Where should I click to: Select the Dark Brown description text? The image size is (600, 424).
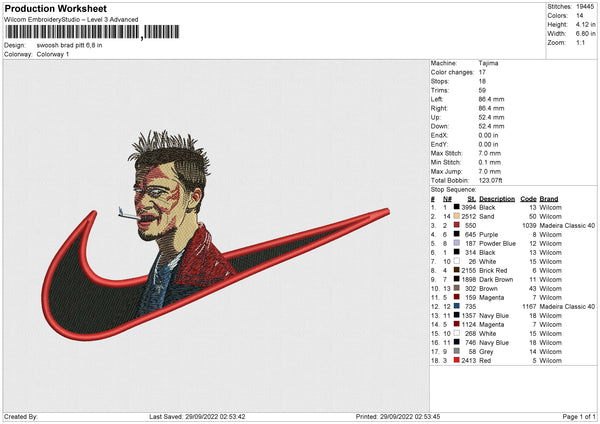tap(496, 279)
